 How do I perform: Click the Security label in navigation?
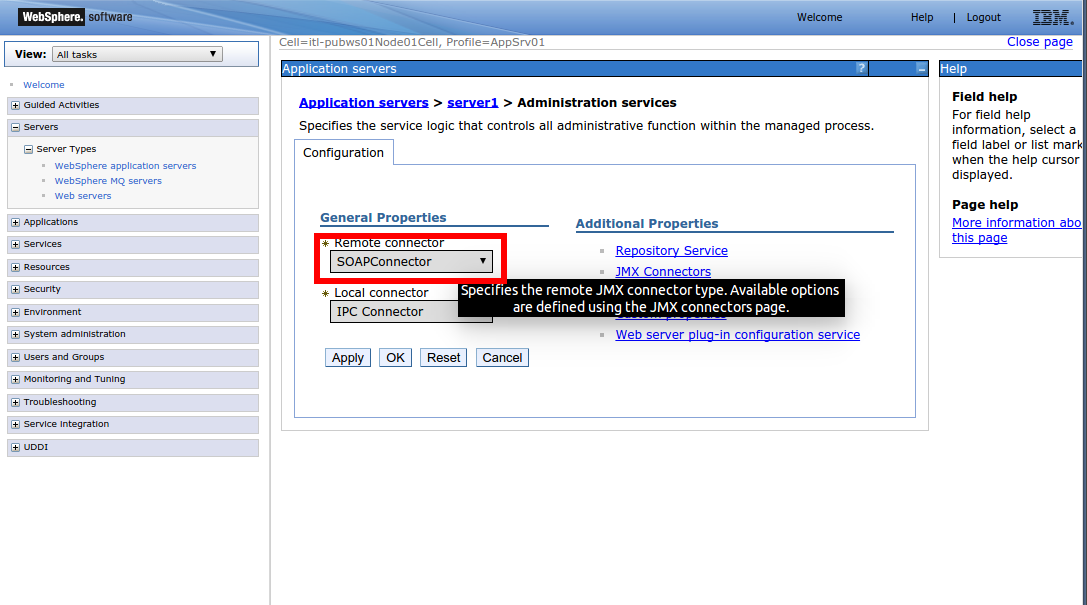click(42, 289)
